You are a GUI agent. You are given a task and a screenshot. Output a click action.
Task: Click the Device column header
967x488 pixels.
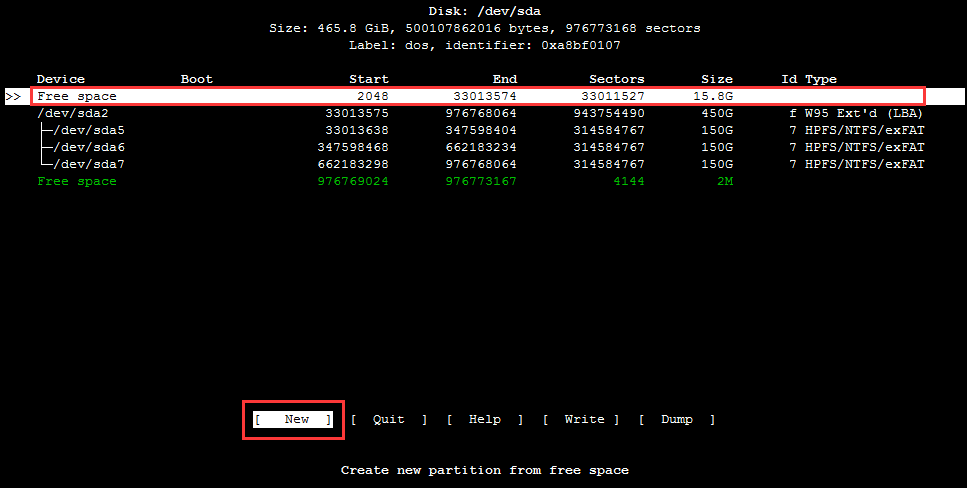(x=61, y=79)
